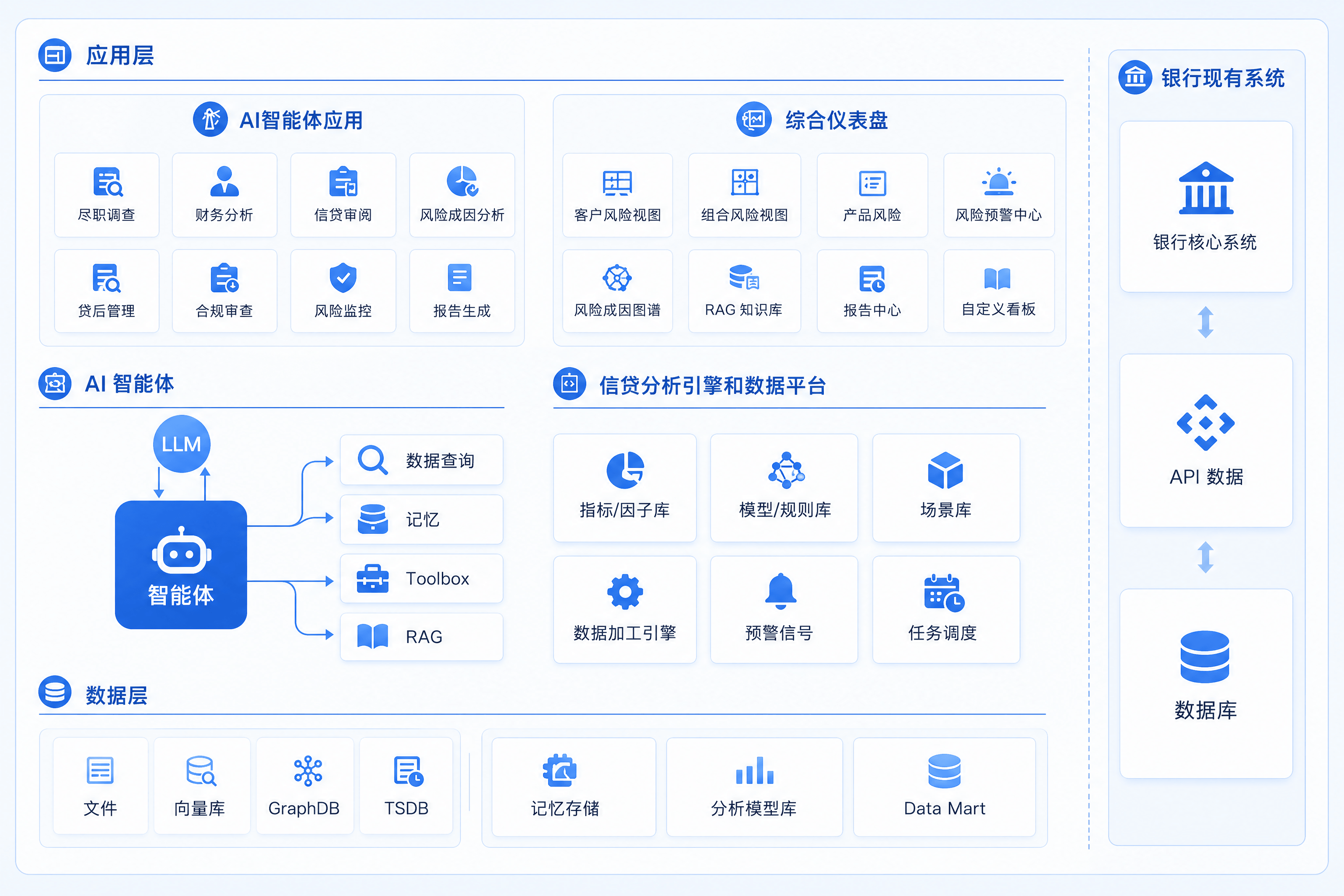Click the 智能体 robot block
This screenshot has height=896, width=1344.
click(x=181, y=564)
